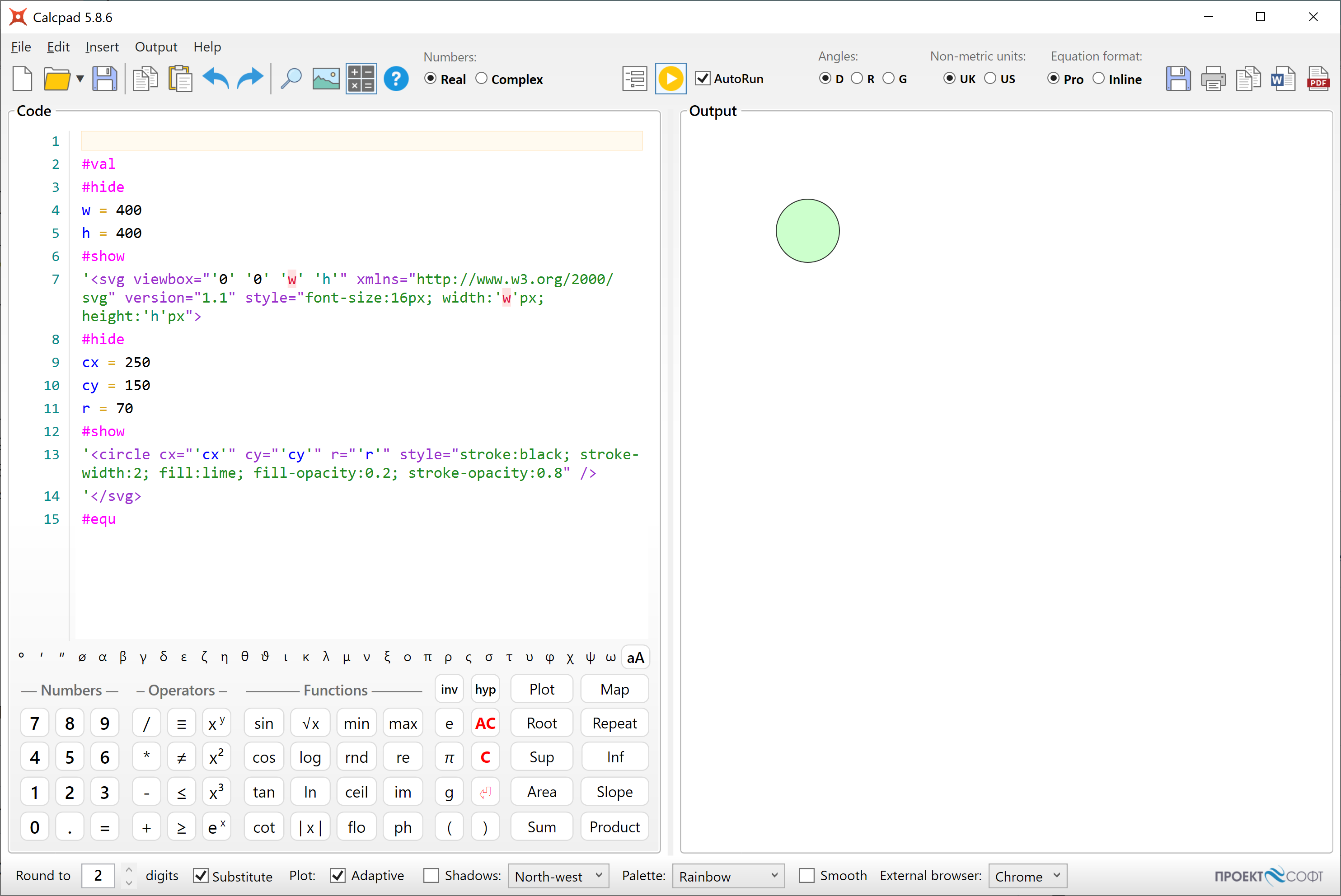Image resolution: width=1341 pixels, height=896 pixels.
Task: Expand the Open file dropdown arrow
Action: pos(80,79)
